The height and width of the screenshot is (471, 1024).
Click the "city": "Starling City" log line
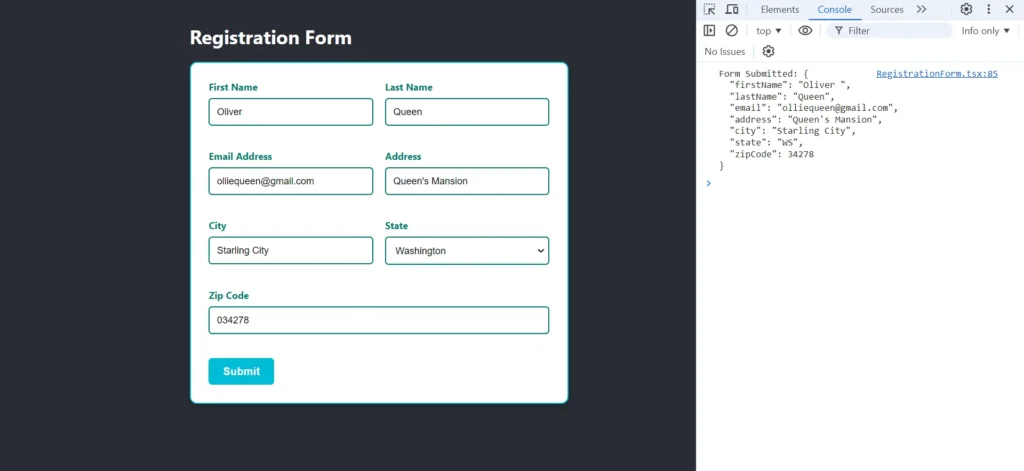(792, 131)
